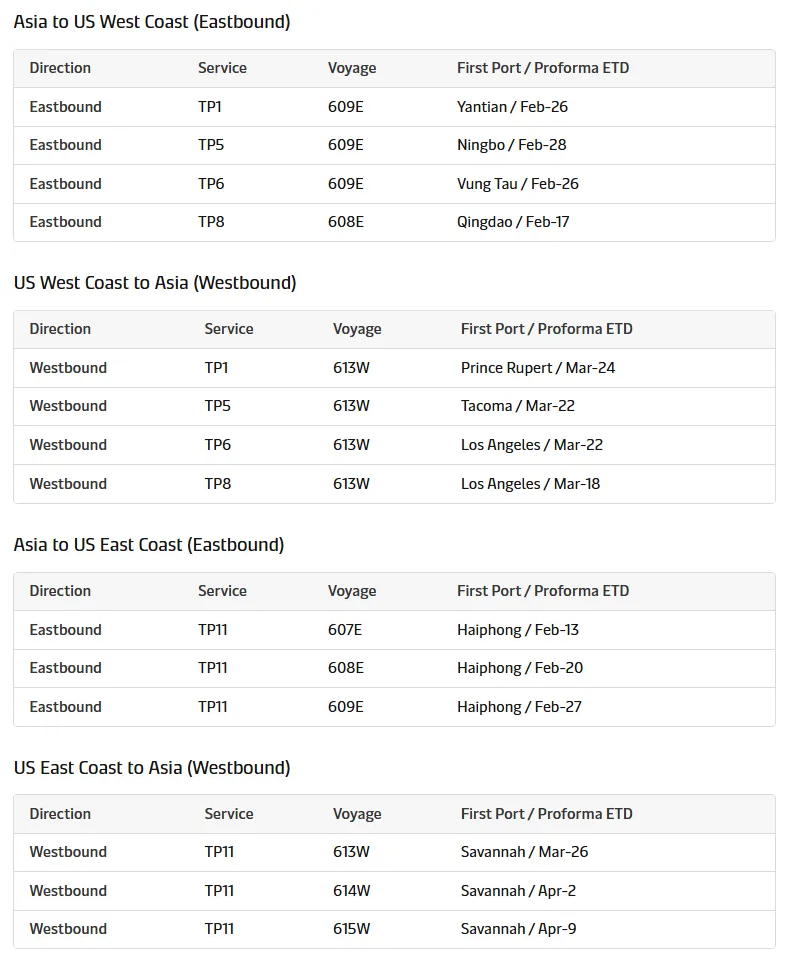This screenshot has height=975, width=787.
Task: Select the Qingdao / Feb-17 entry
Action: 513,222
